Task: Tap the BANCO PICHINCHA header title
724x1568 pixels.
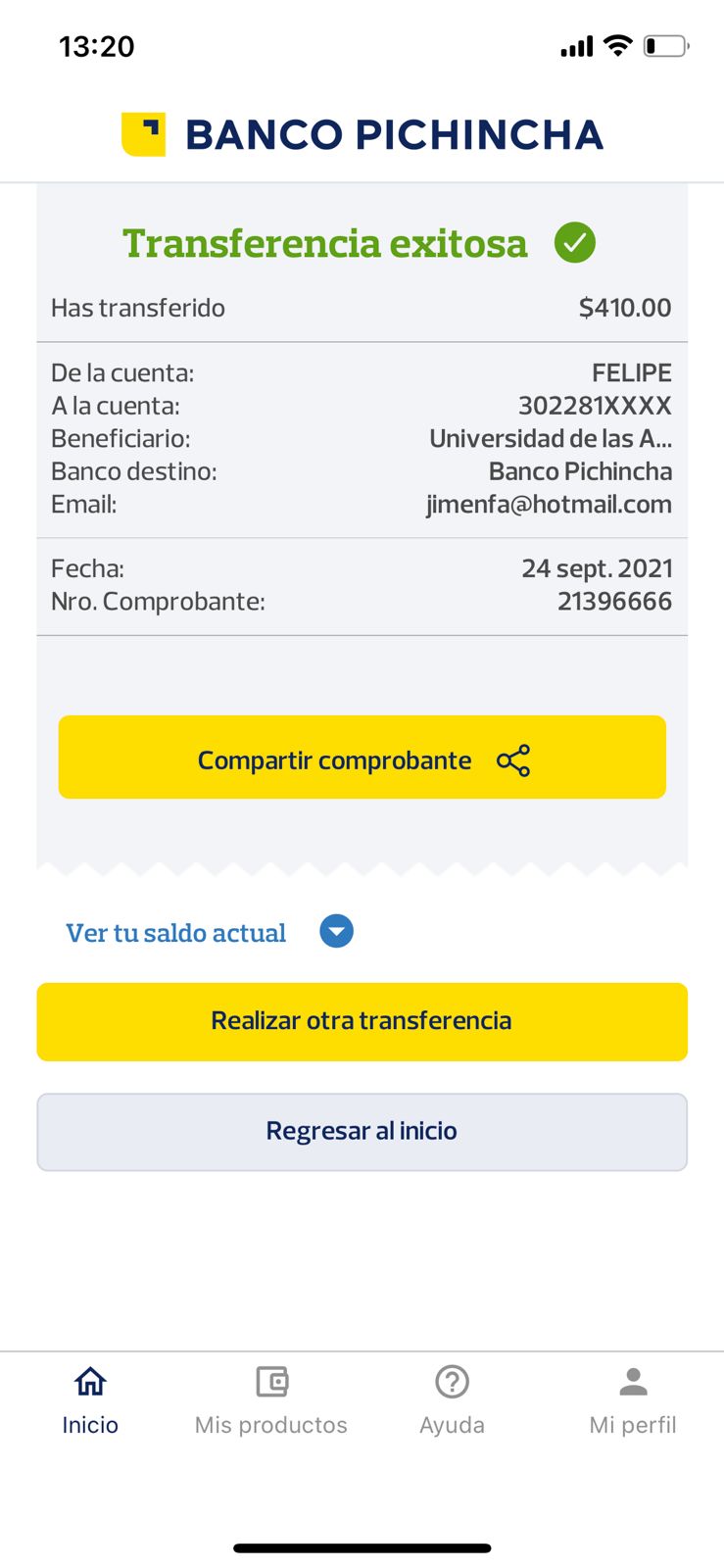Action: click(x=394, y=135)
